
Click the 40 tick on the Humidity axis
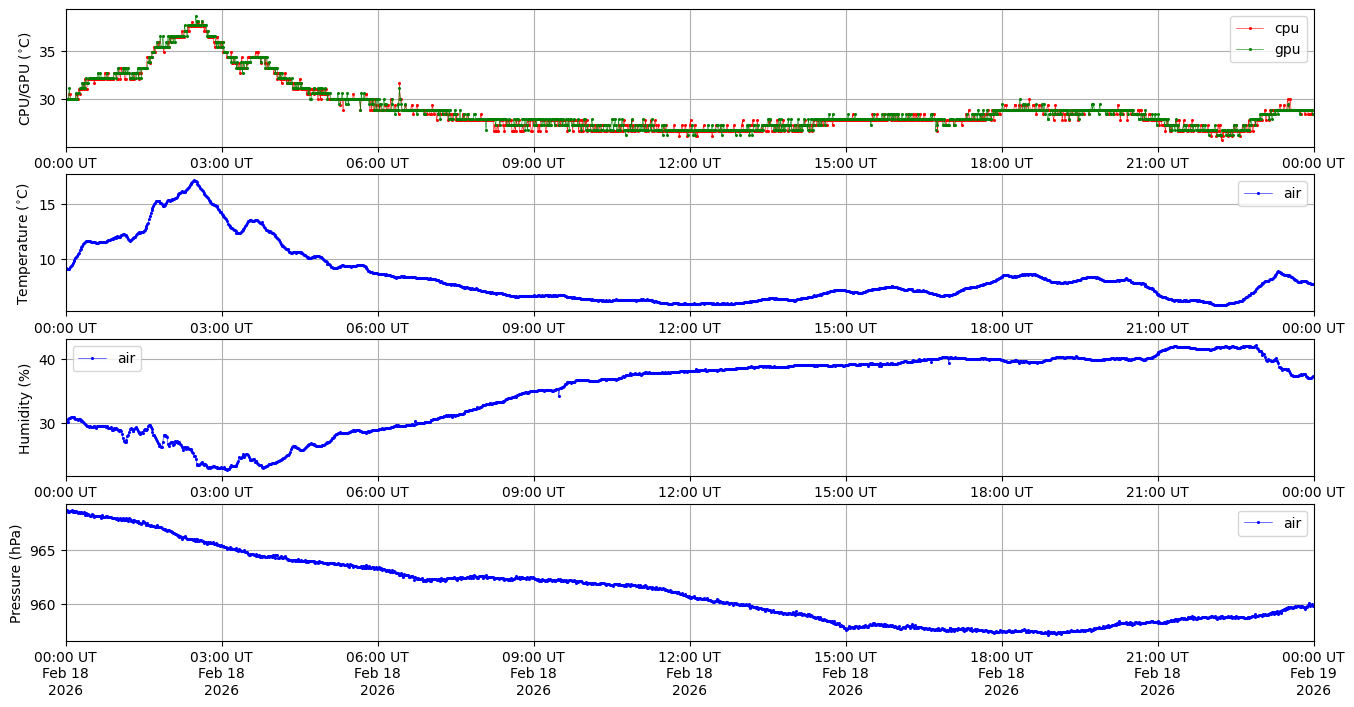50,359
